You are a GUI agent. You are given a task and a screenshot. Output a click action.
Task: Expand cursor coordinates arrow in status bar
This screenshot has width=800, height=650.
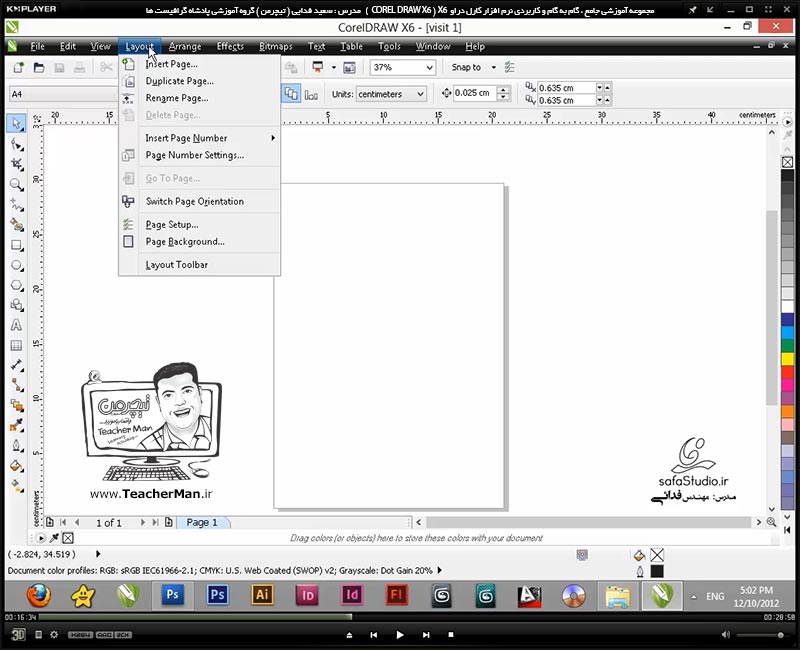tap(98, 554)
